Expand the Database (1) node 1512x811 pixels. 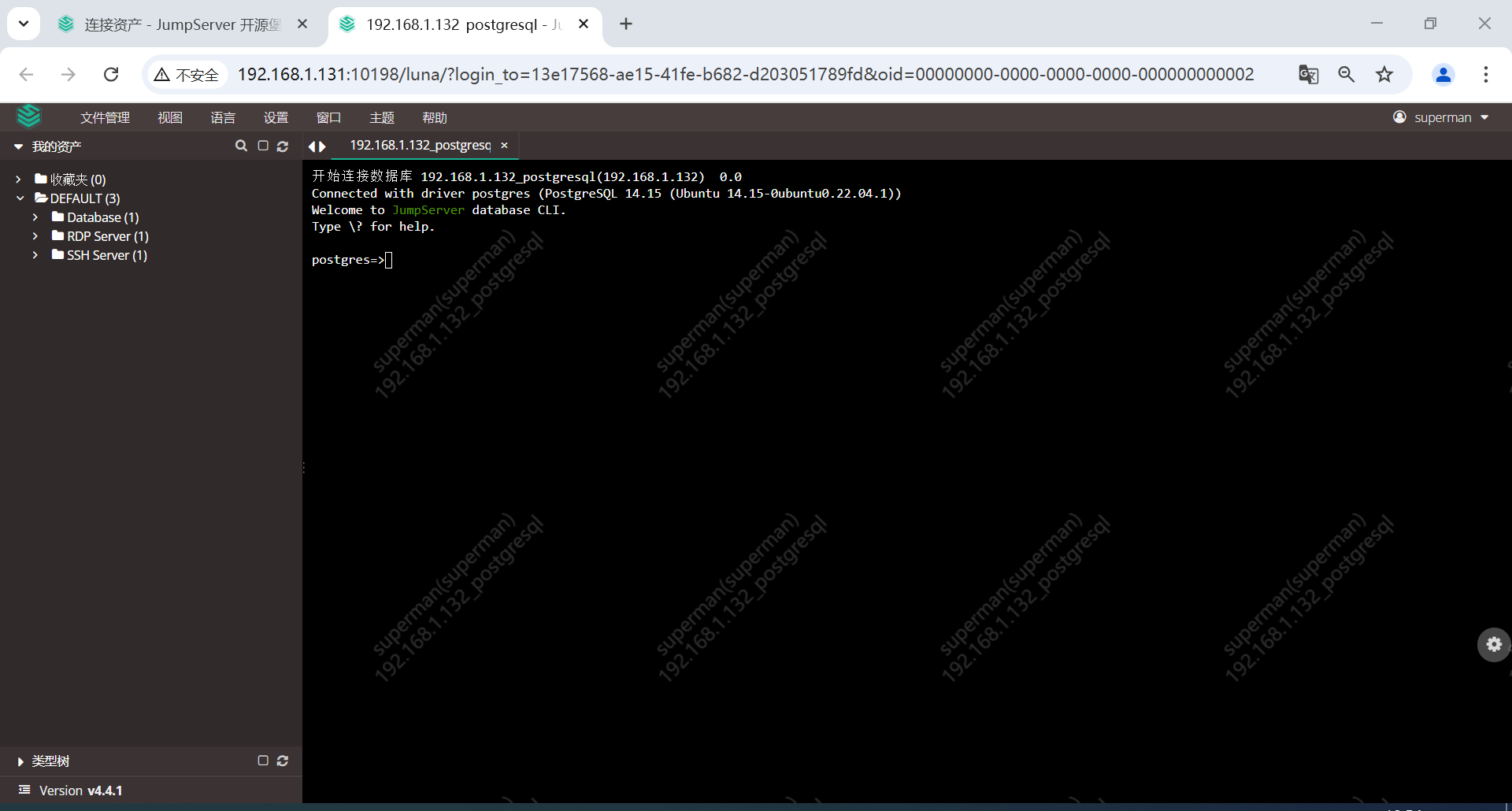tap(35, 217)
